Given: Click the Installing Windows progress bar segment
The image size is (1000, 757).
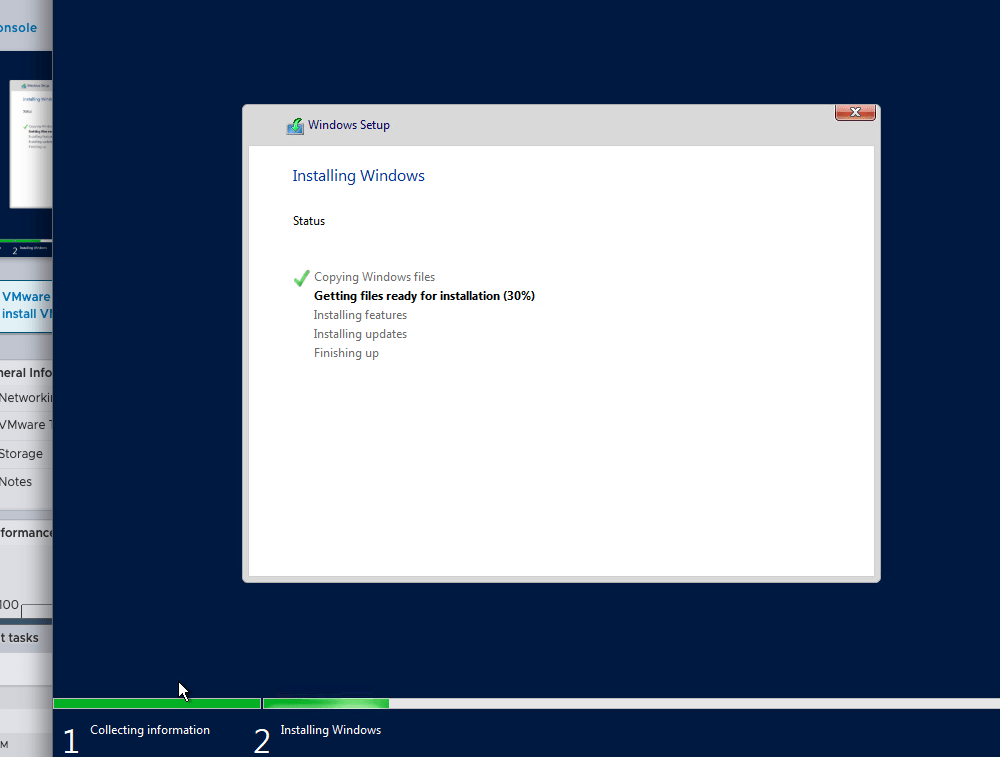Looking at the screenshot, I should [325, 704].
